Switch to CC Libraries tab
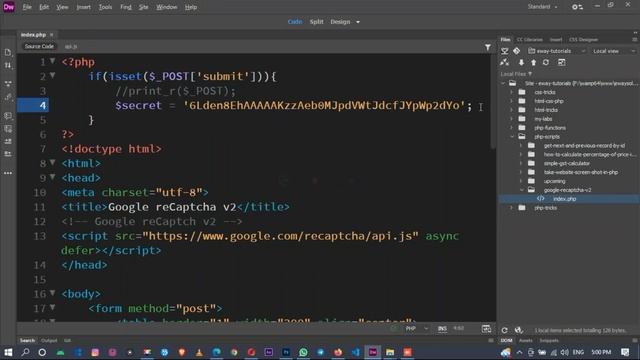 (x=529, y=40)
